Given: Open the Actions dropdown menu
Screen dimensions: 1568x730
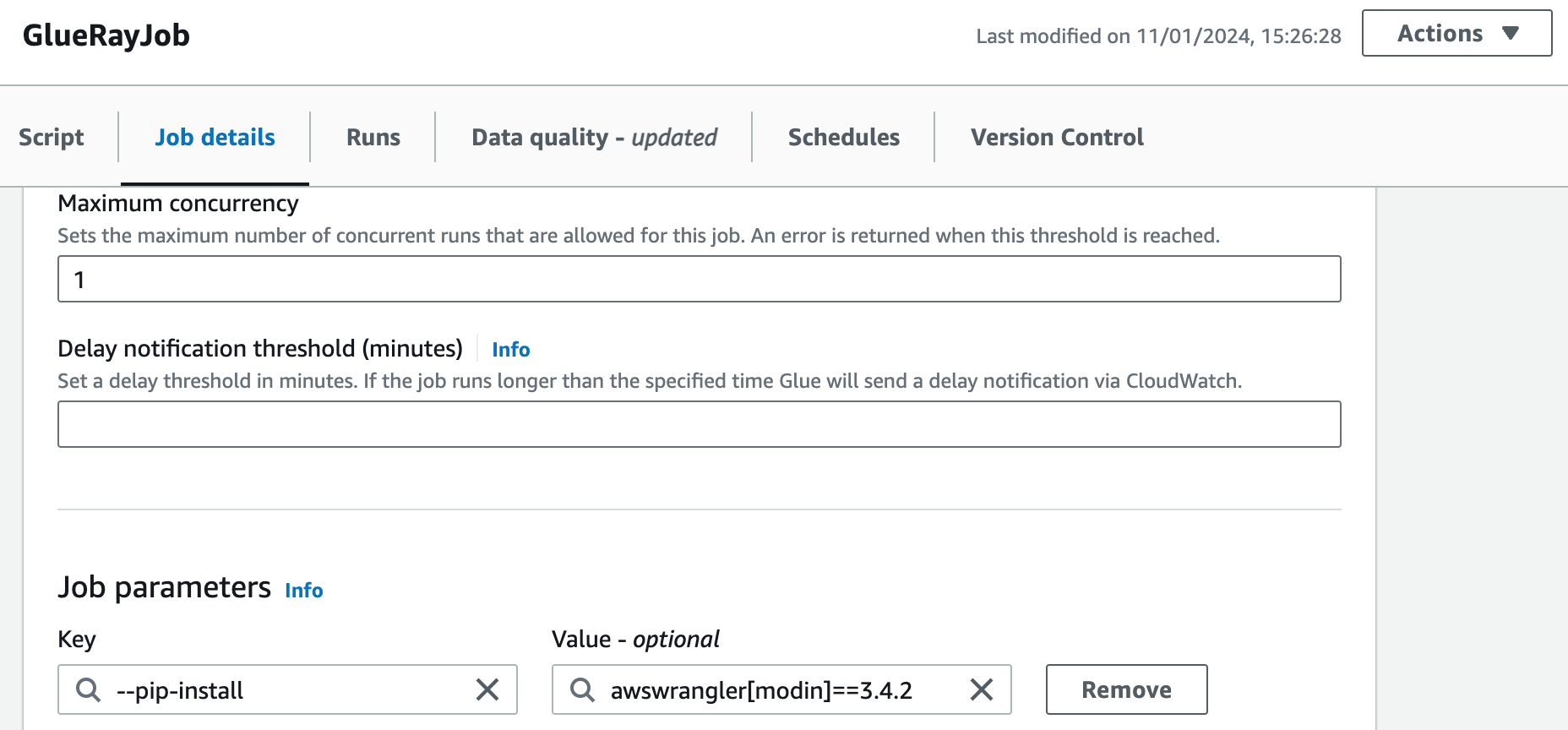Looking at the screenshot, I should coord(1456,34).
